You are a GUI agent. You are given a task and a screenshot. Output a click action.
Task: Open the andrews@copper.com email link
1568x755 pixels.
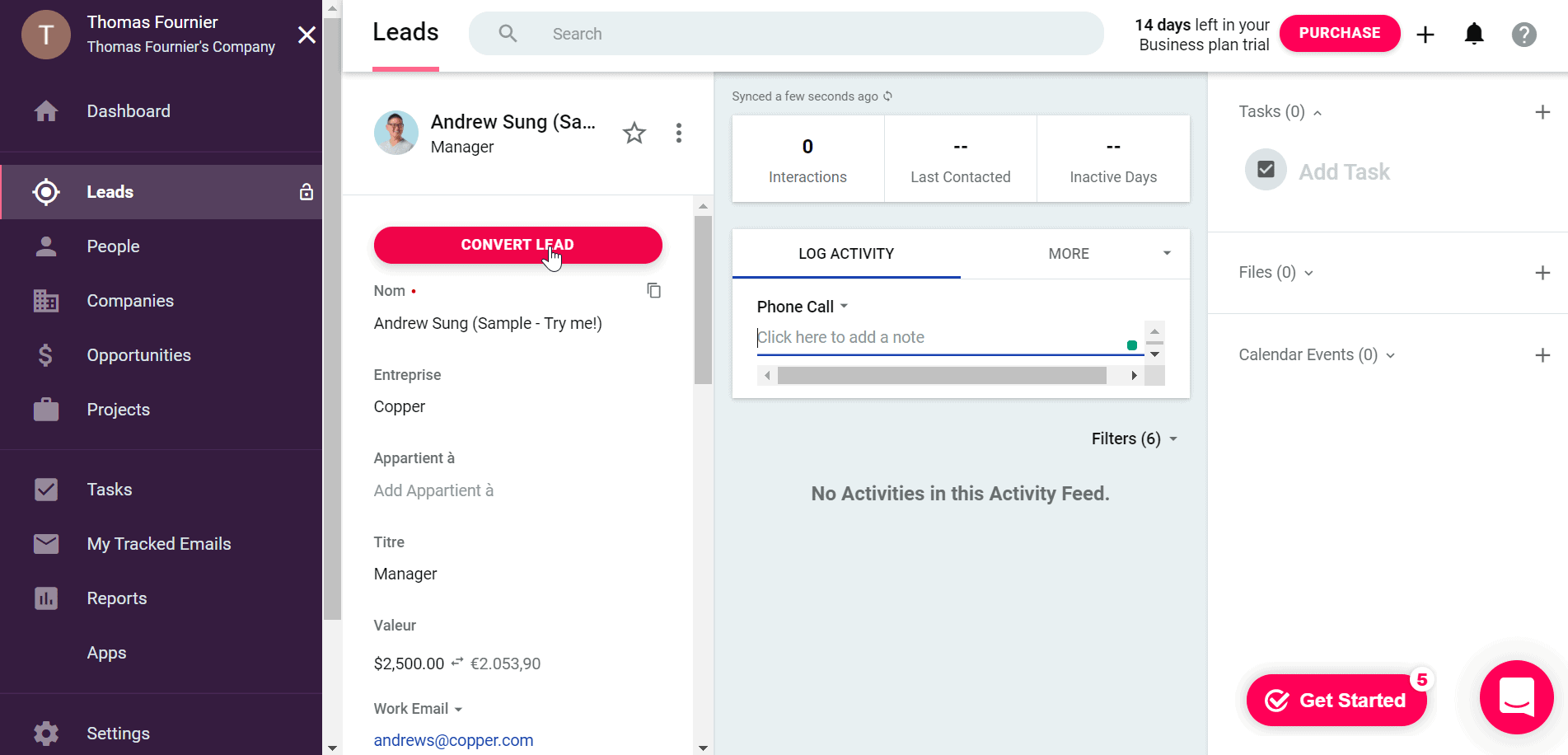point(453,740)
